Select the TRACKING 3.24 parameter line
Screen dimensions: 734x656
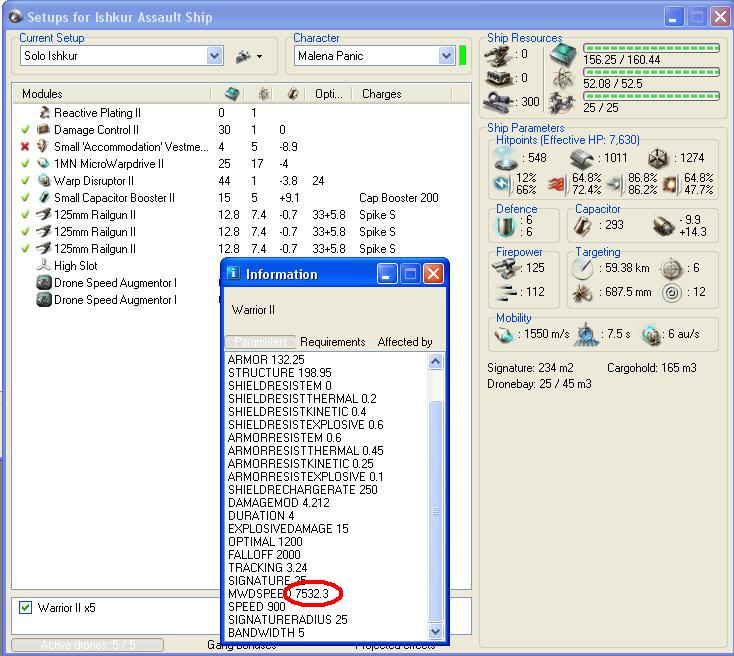coord(267,568)
